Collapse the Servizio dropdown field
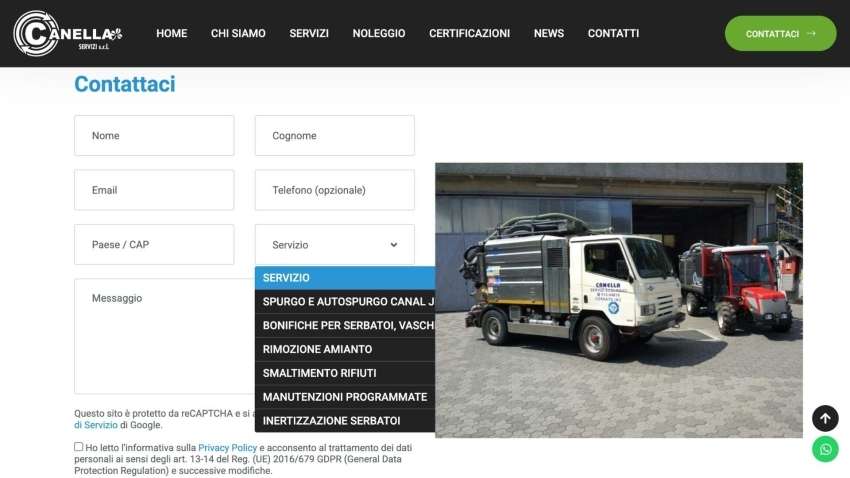850x478 pixels. (334, 245)
